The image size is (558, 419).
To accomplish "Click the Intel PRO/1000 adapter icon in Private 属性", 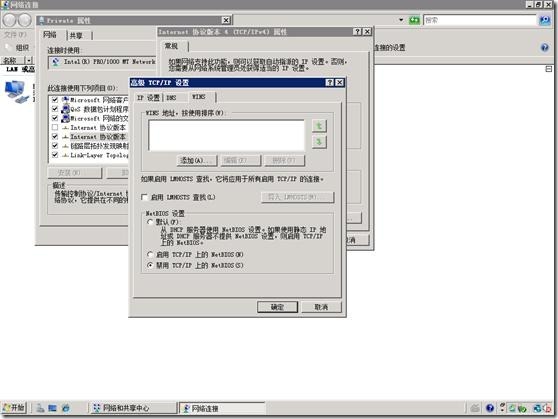I will click(56, 62).
